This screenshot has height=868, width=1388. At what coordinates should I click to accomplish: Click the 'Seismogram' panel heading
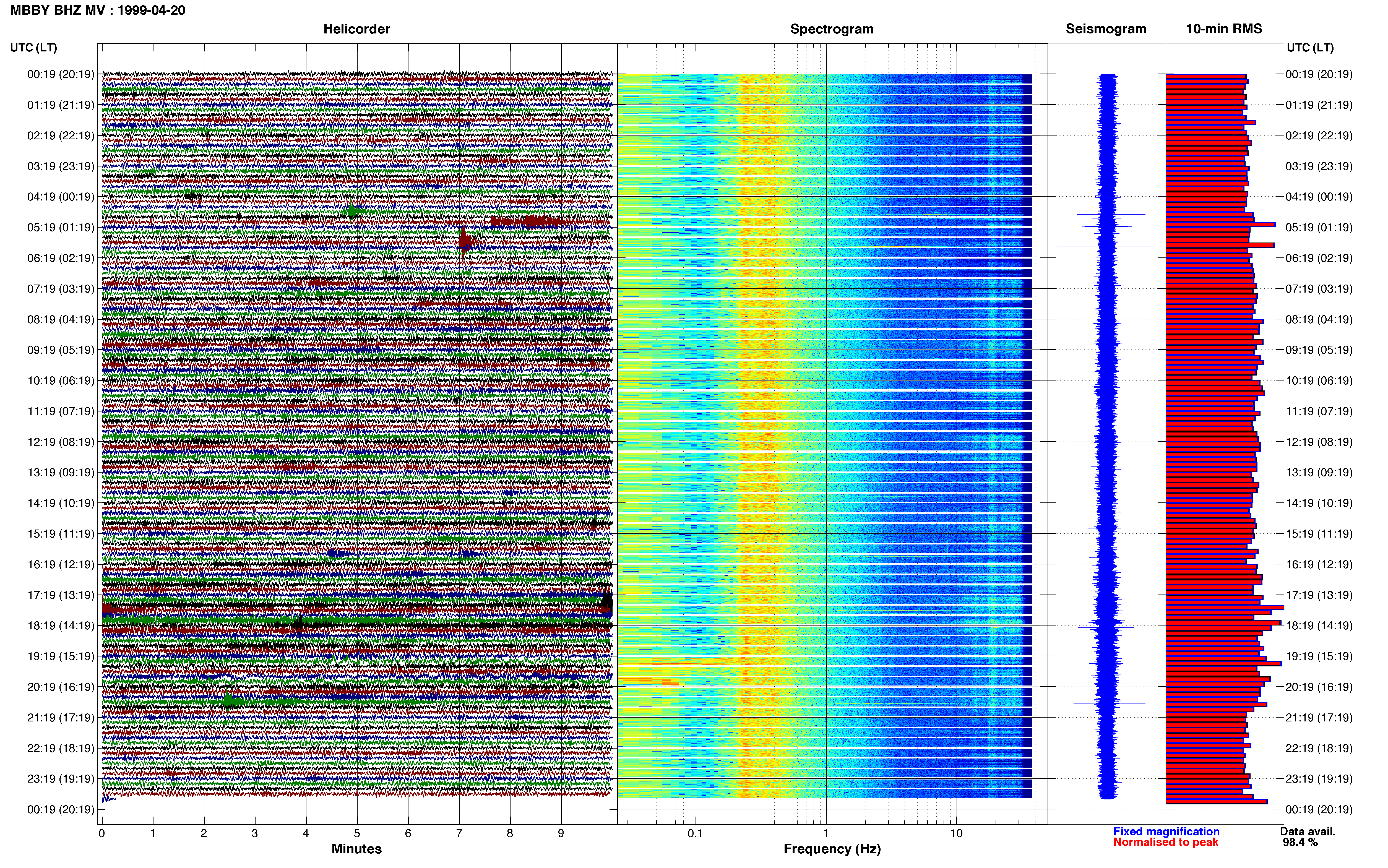click(x=1106, y=29)
